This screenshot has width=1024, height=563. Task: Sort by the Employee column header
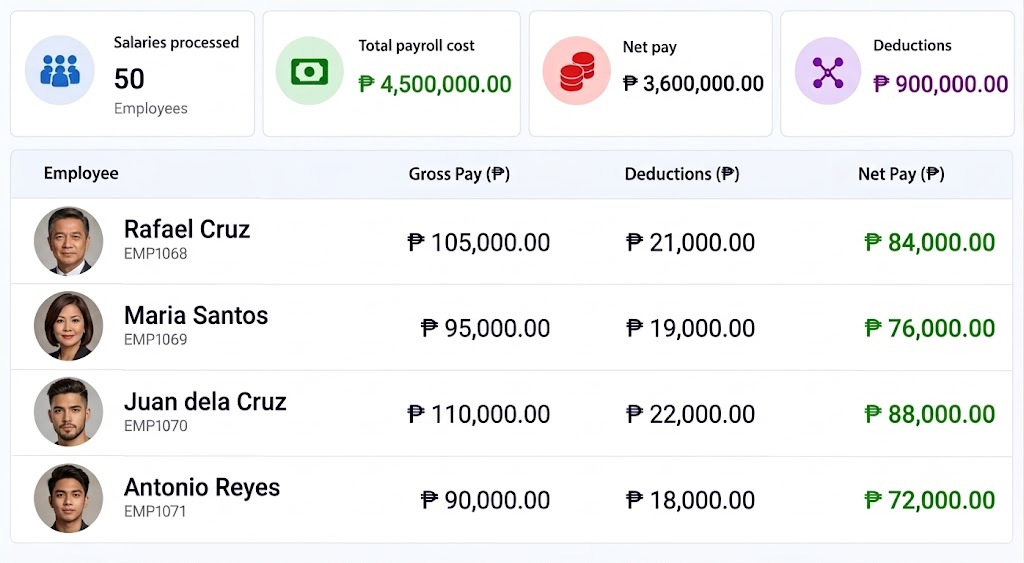[x=81, y=173]
